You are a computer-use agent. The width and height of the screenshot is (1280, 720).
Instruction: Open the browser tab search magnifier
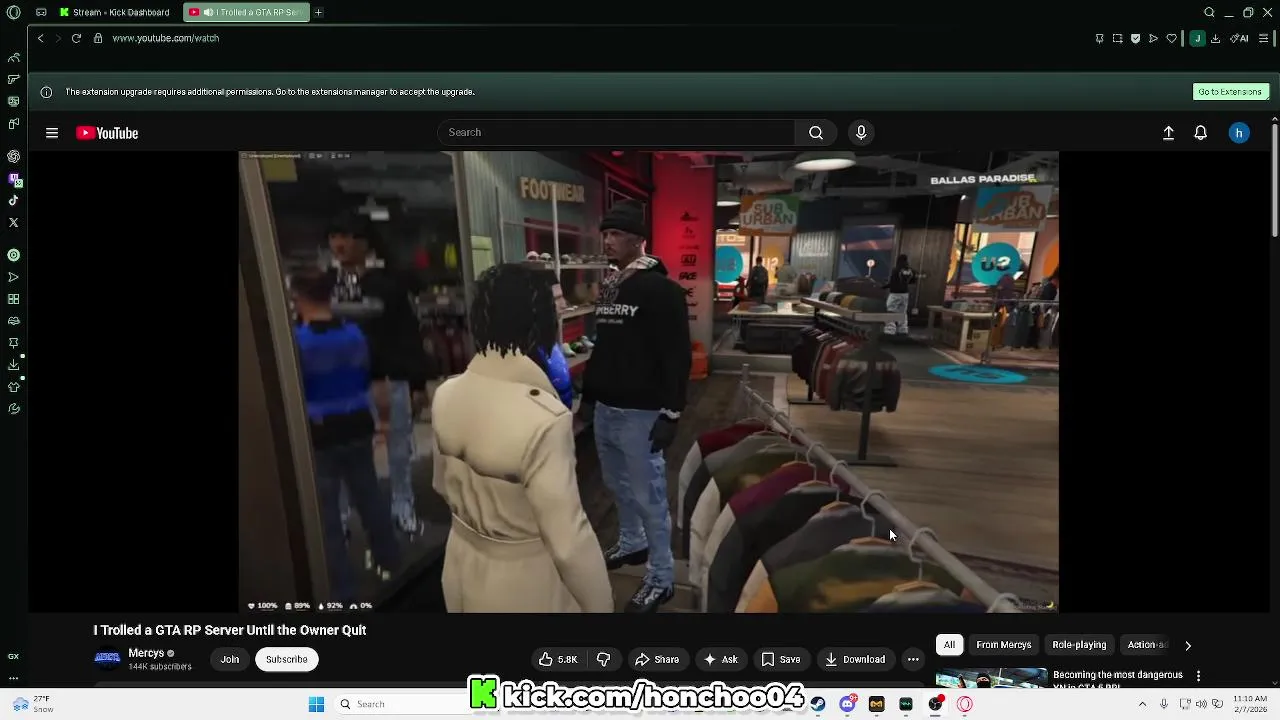pos(1209,12)
